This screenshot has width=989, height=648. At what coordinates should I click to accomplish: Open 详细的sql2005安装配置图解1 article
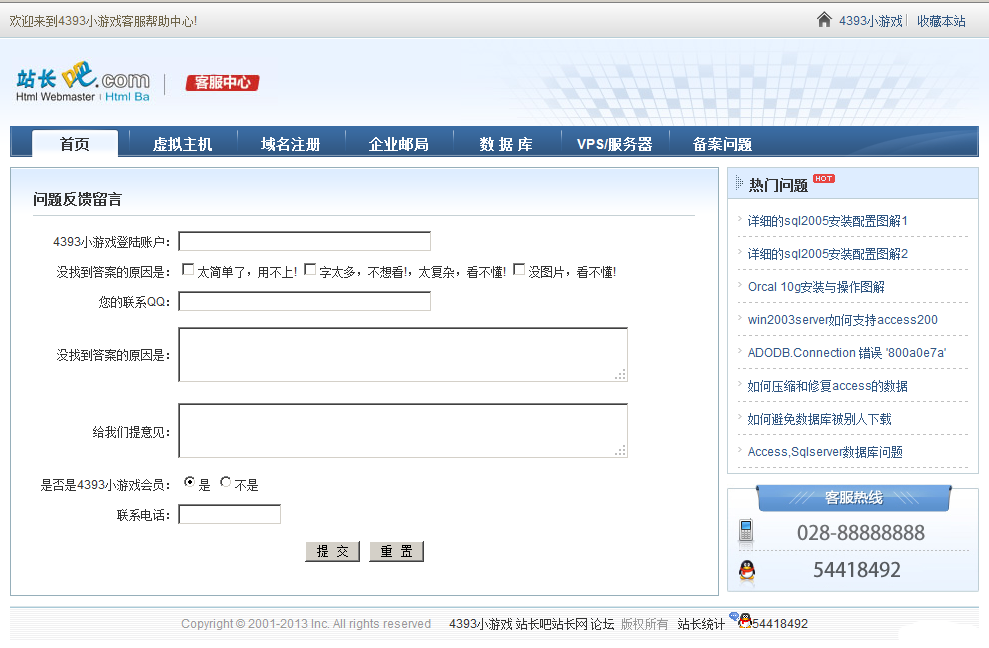[x=827, y=221]
